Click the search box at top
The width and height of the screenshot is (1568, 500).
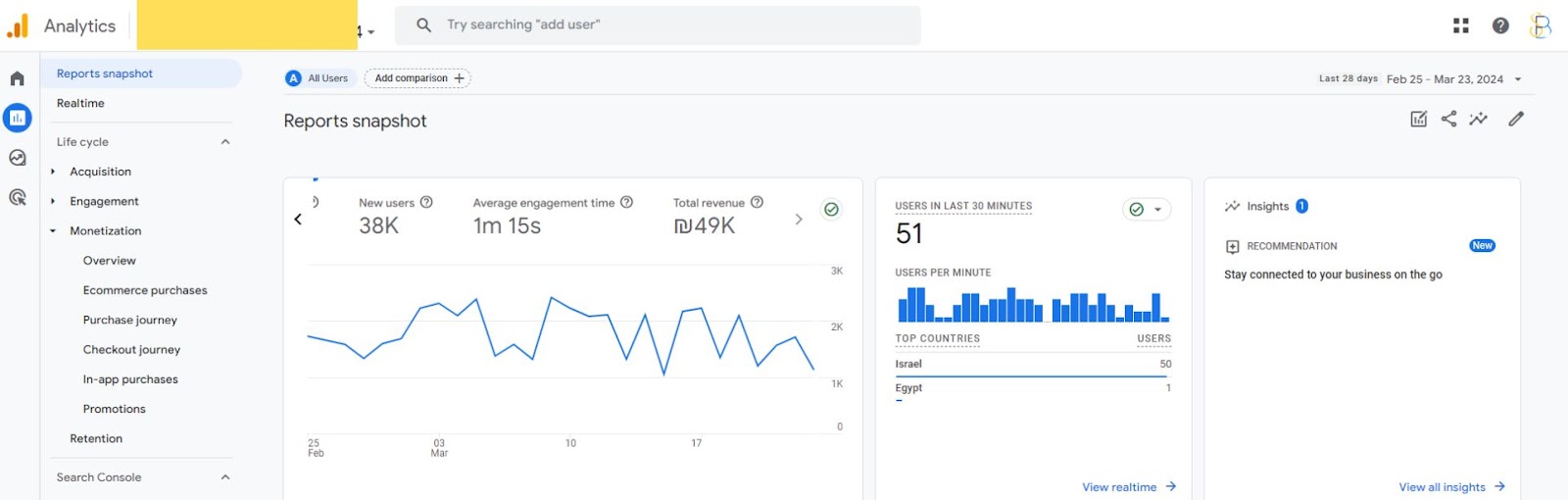[x=658, y=25]
